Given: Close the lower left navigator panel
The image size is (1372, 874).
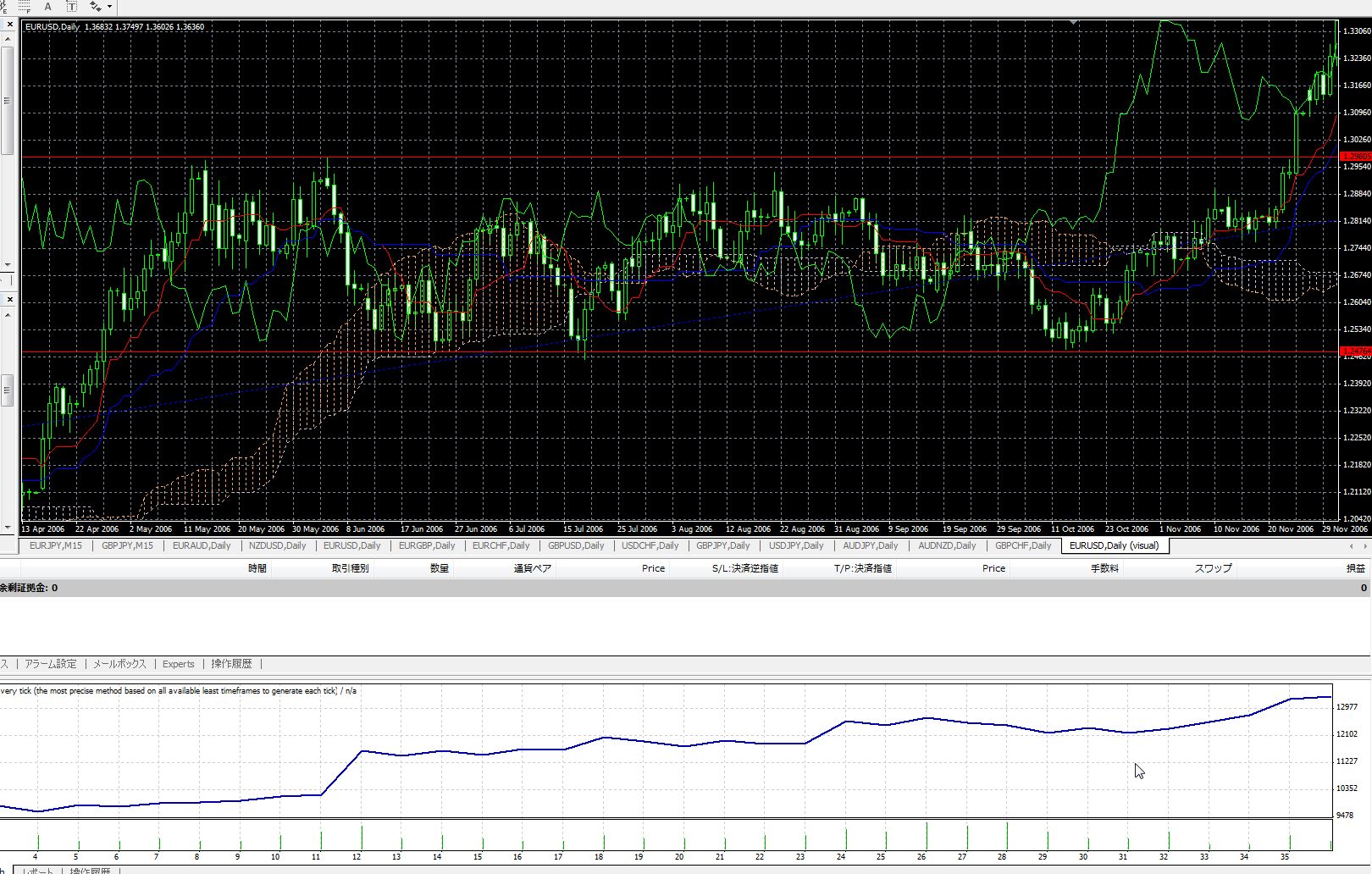Looking at the screenshot, I should pyautogui.click(x=9, y=299).
